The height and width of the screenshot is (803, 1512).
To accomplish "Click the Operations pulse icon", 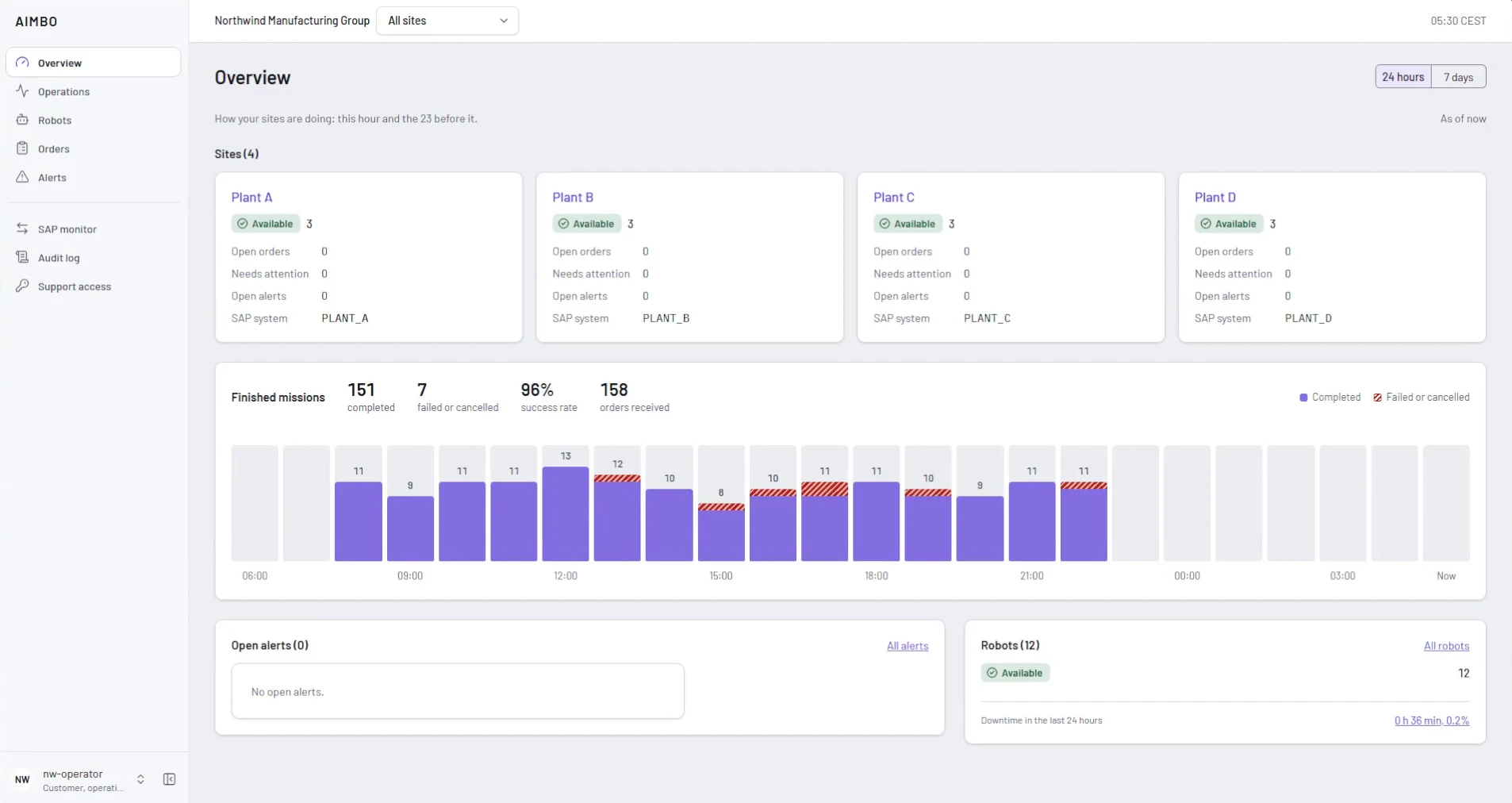I will pyautogui.click(x=22, y=91).
